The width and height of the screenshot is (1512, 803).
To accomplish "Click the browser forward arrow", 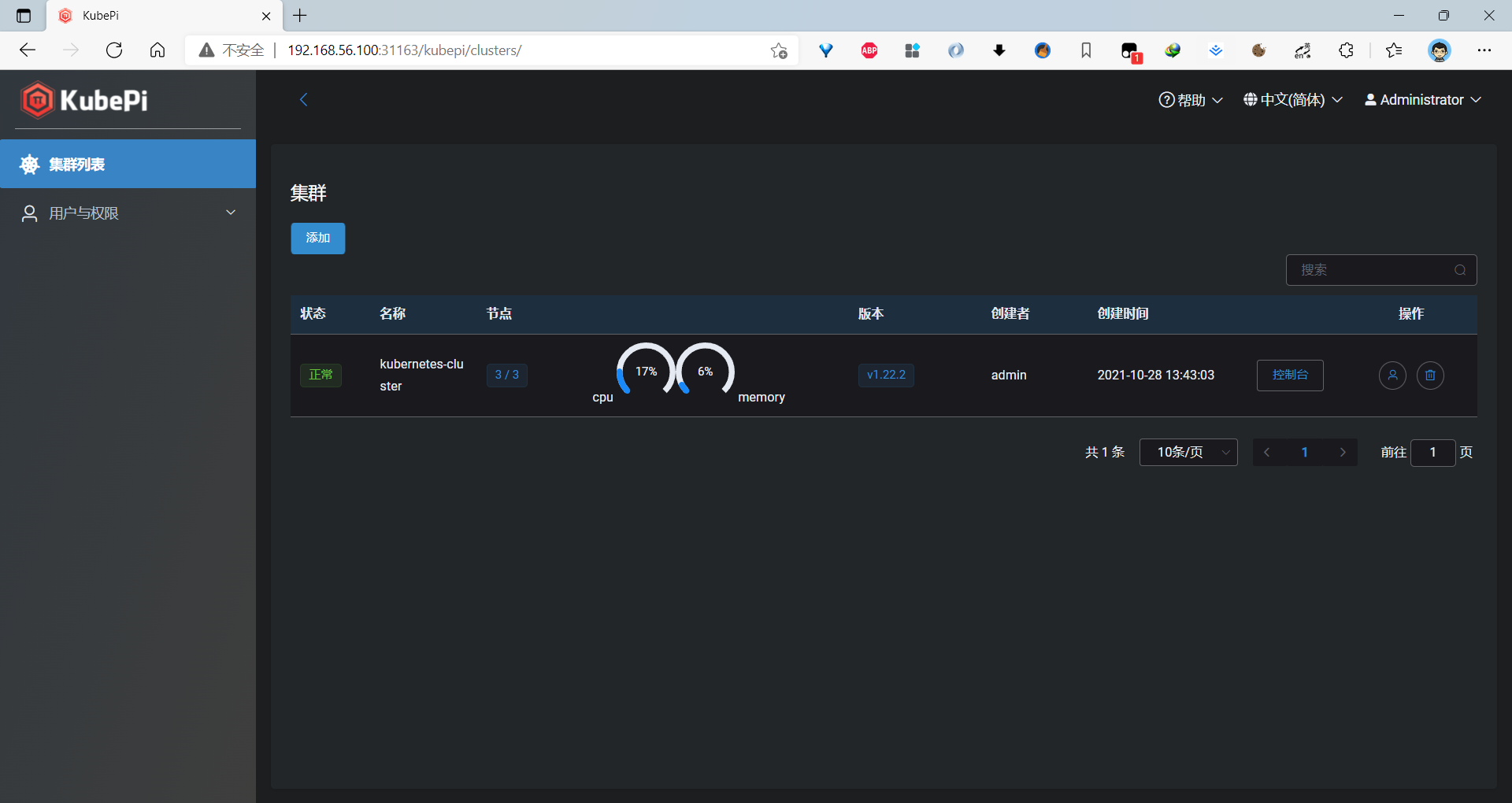I will (x=71, y=50).
